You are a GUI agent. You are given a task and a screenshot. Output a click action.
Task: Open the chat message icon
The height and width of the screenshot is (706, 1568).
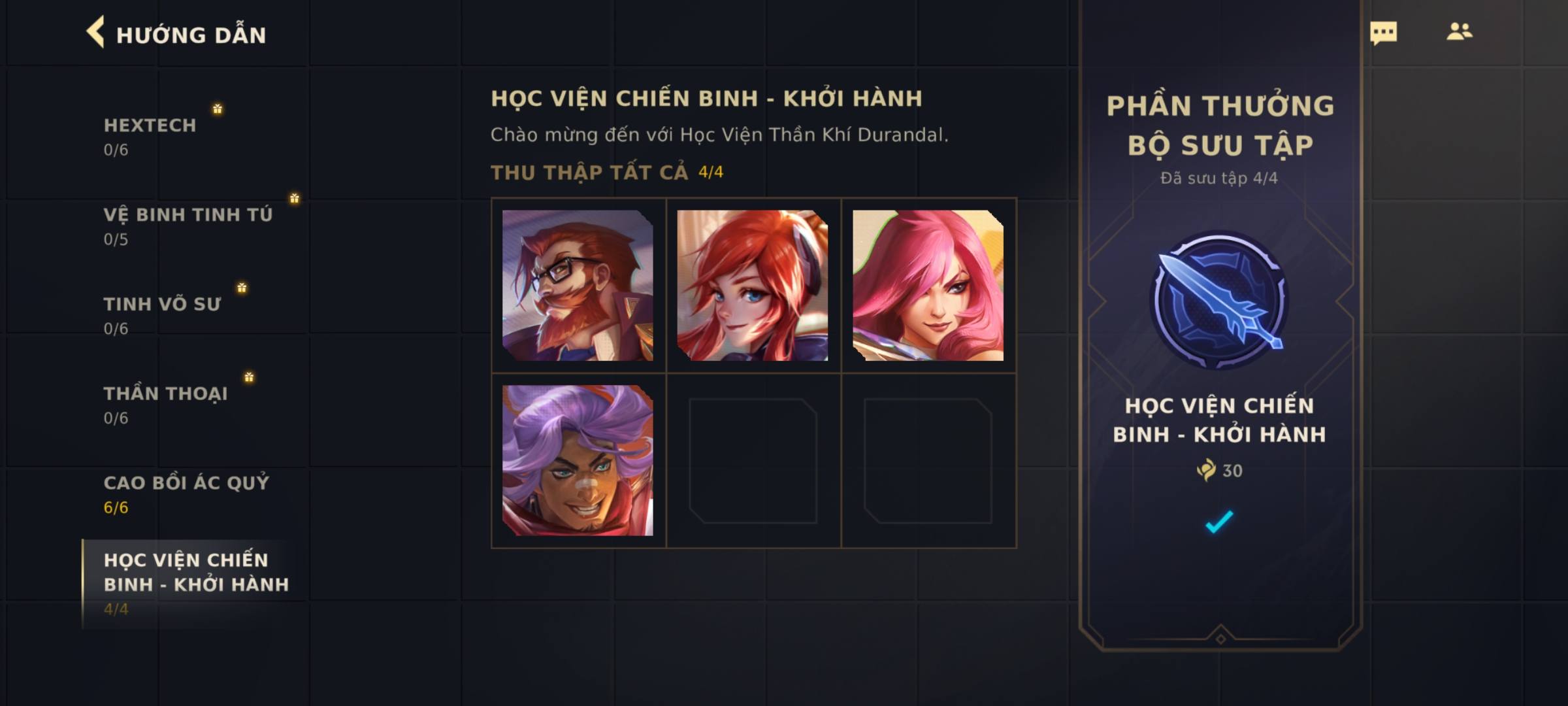(x=1383, y=33)
